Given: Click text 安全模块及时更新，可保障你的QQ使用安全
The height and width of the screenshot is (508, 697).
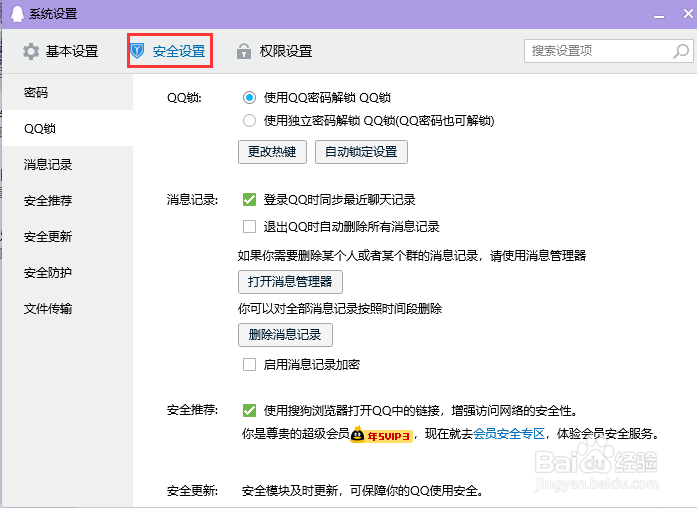Looking at the screenshot, I should [x=362, y=491].
